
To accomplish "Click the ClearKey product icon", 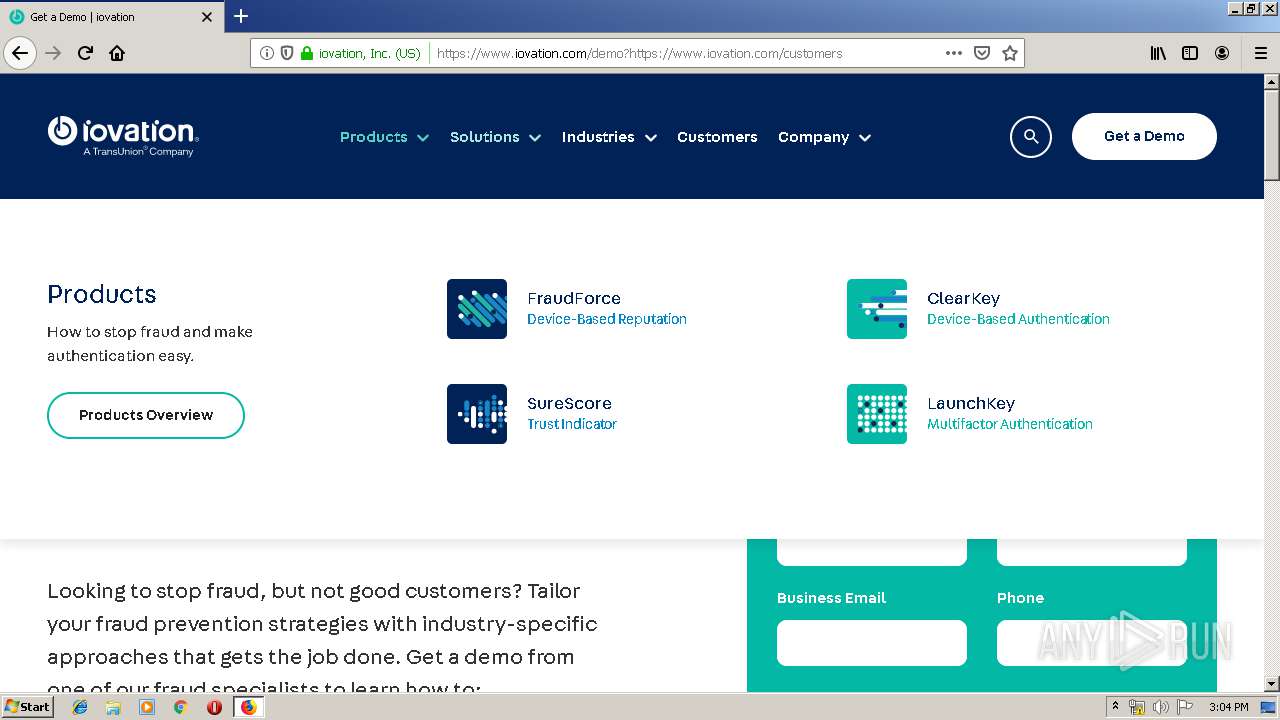I will point(877,309).
